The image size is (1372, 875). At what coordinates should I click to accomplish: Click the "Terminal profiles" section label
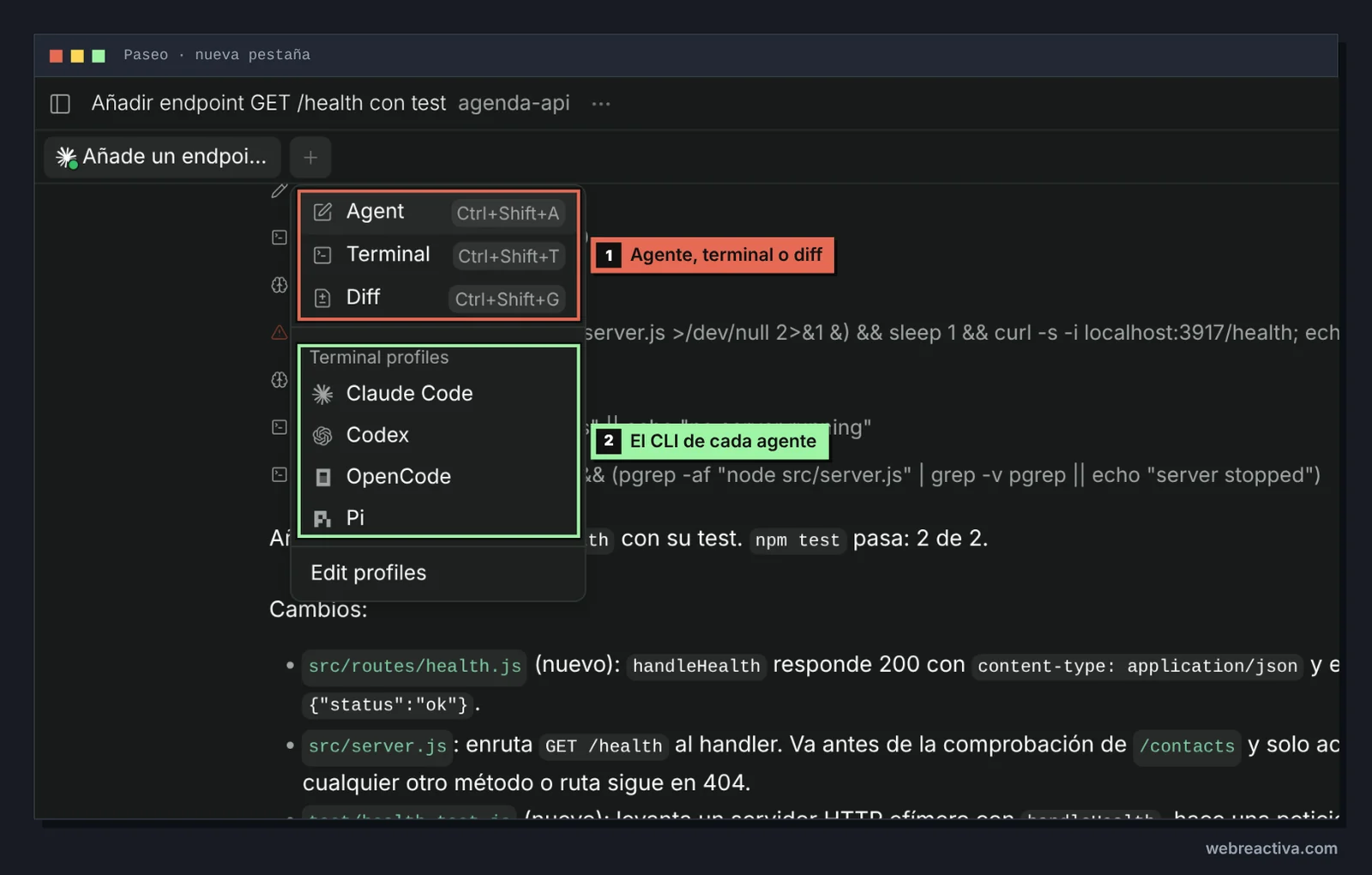click(x=379, y=358)
